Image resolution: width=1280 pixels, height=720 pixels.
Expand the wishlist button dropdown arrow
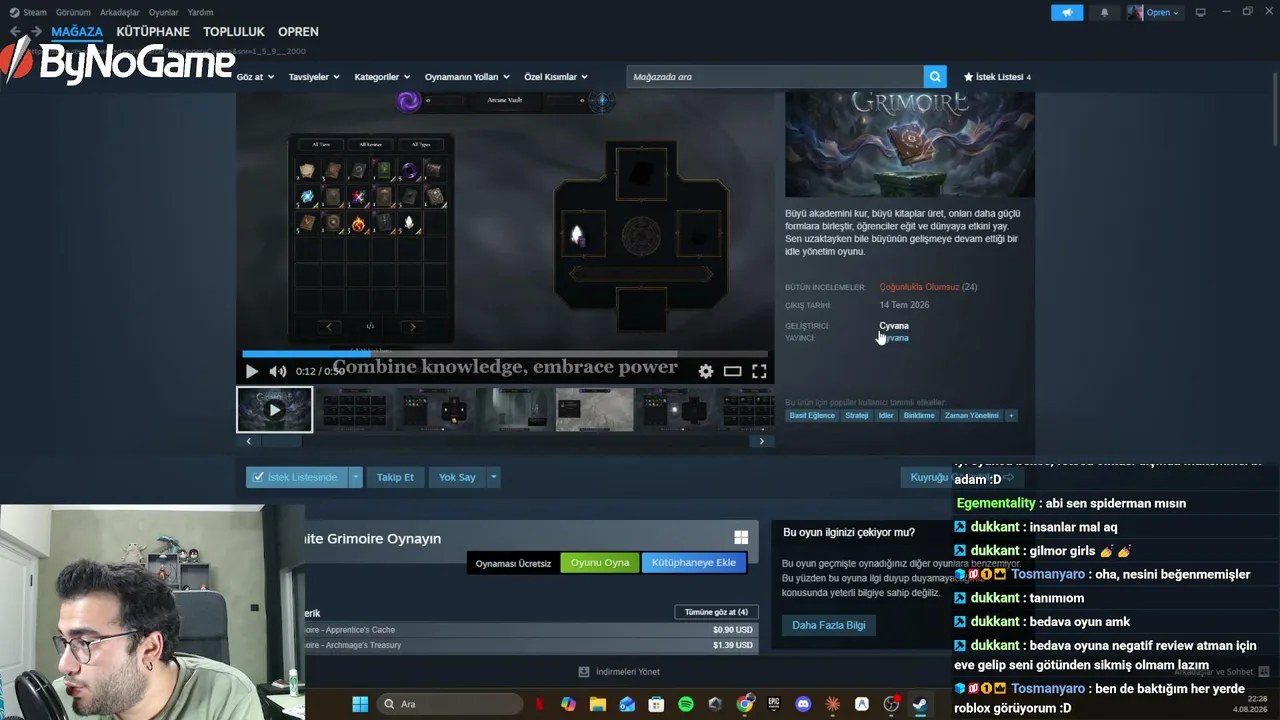(x=355, y=477)
